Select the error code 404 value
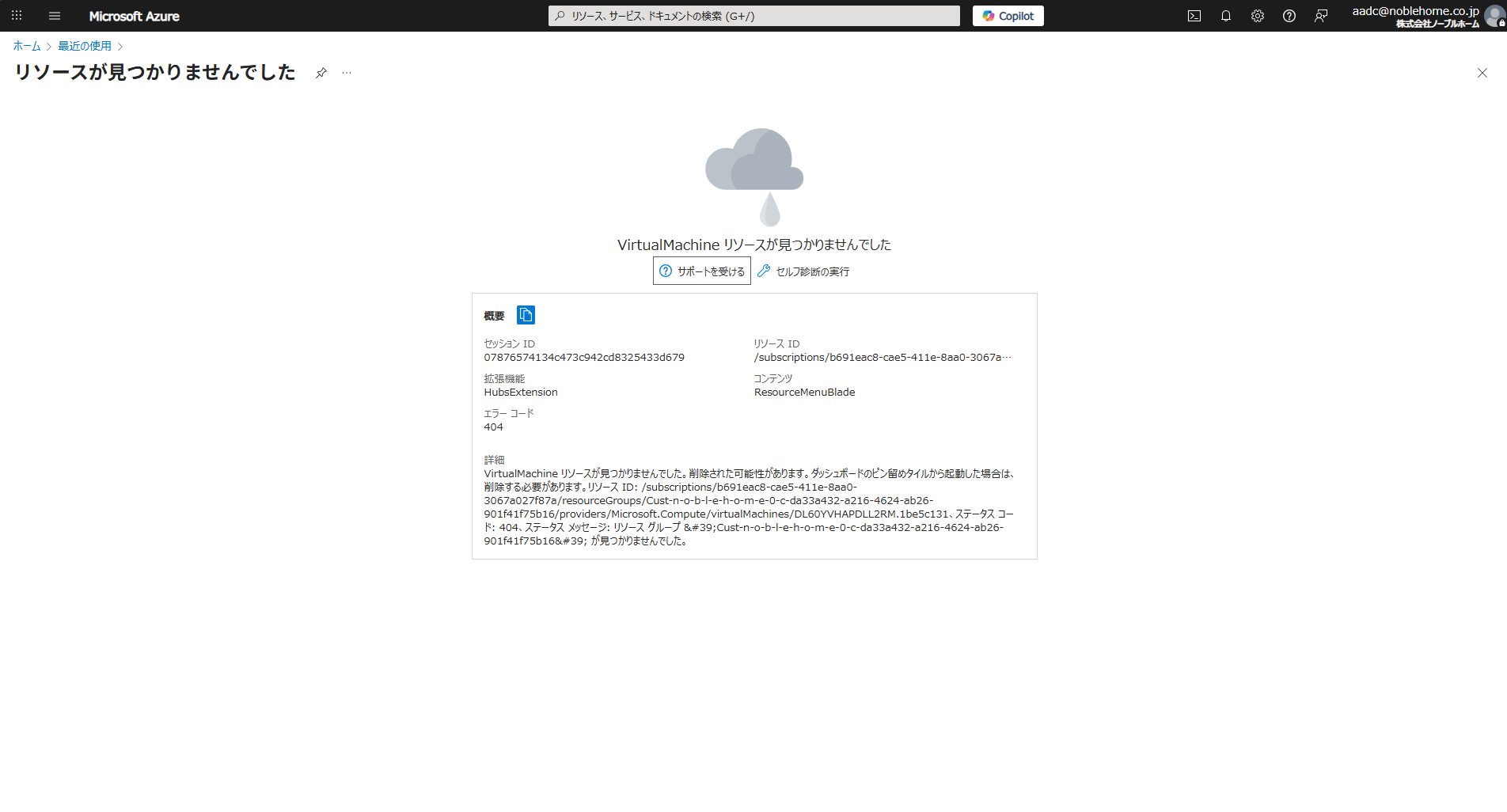 tap(493, 427)
